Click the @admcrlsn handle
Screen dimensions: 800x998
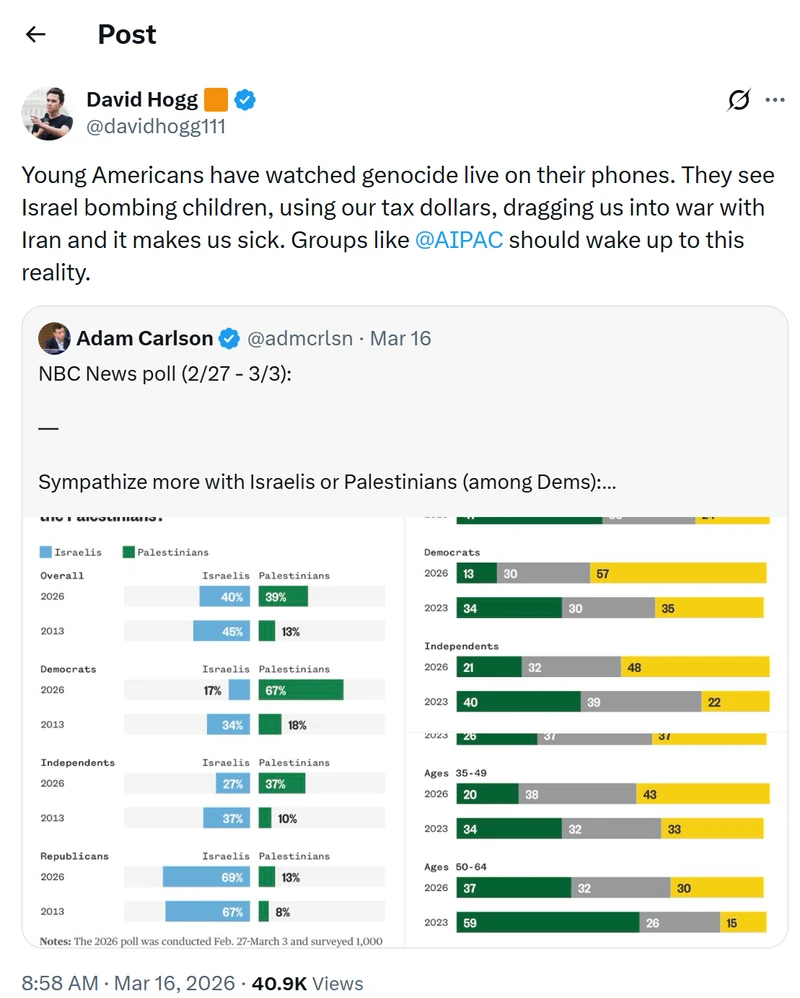(300, 338)
